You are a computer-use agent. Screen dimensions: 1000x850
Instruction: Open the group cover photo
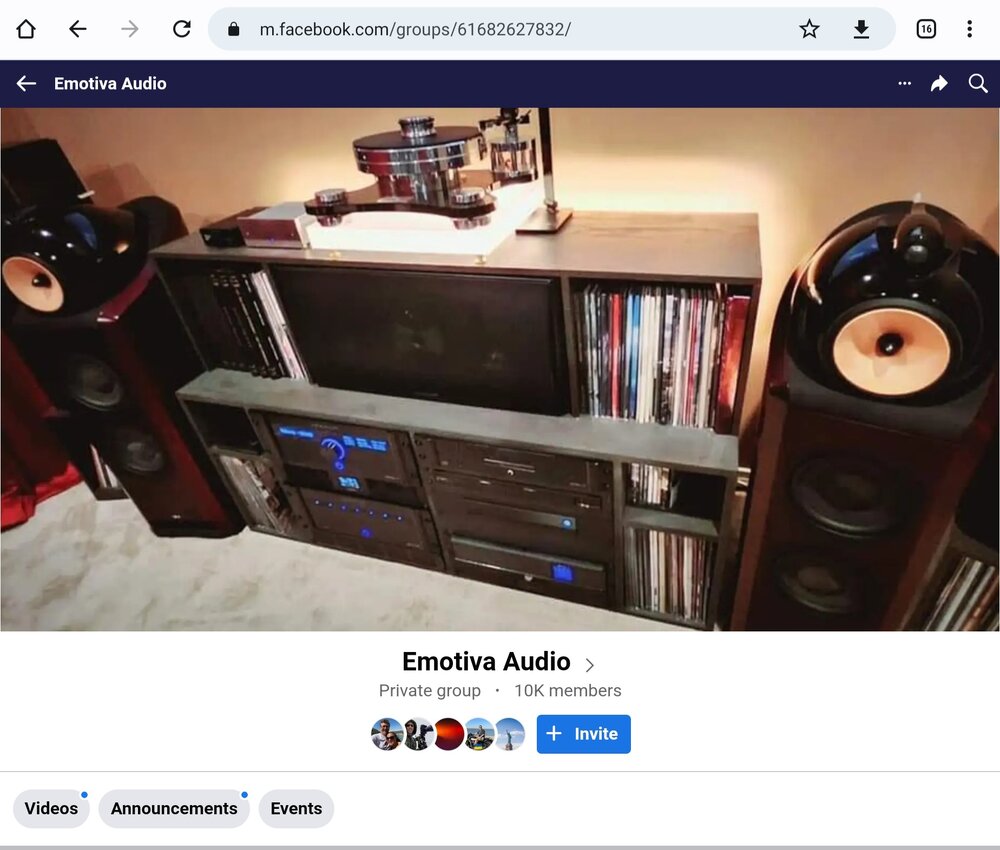tap(500, 370)
